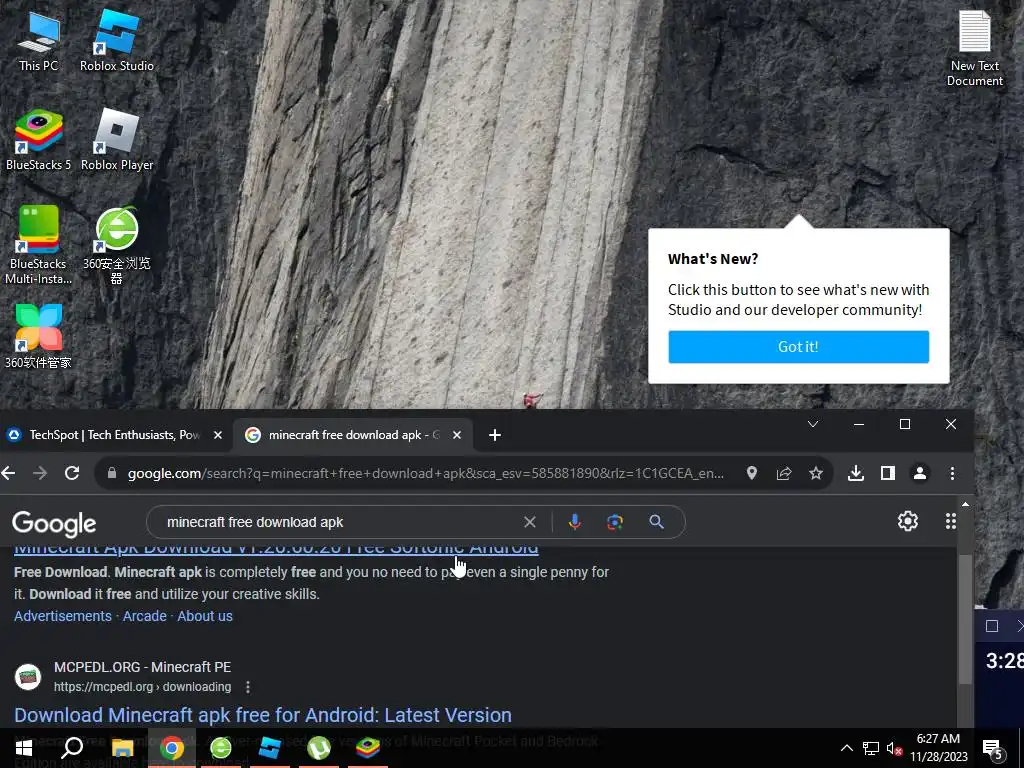Launch the Roblox Player desktop shortcut
The height and width of the screenshot is (768, 1024).
click(117, 140)
